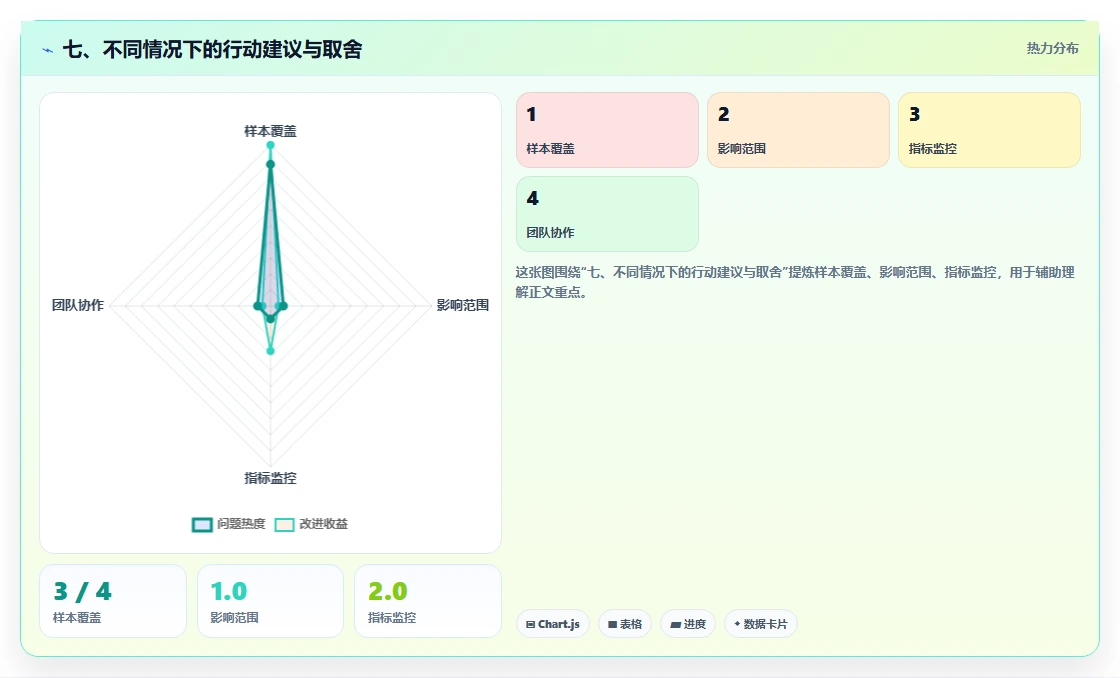
Task: Click the lightning icon beside the section title
Action: (48, 50)
